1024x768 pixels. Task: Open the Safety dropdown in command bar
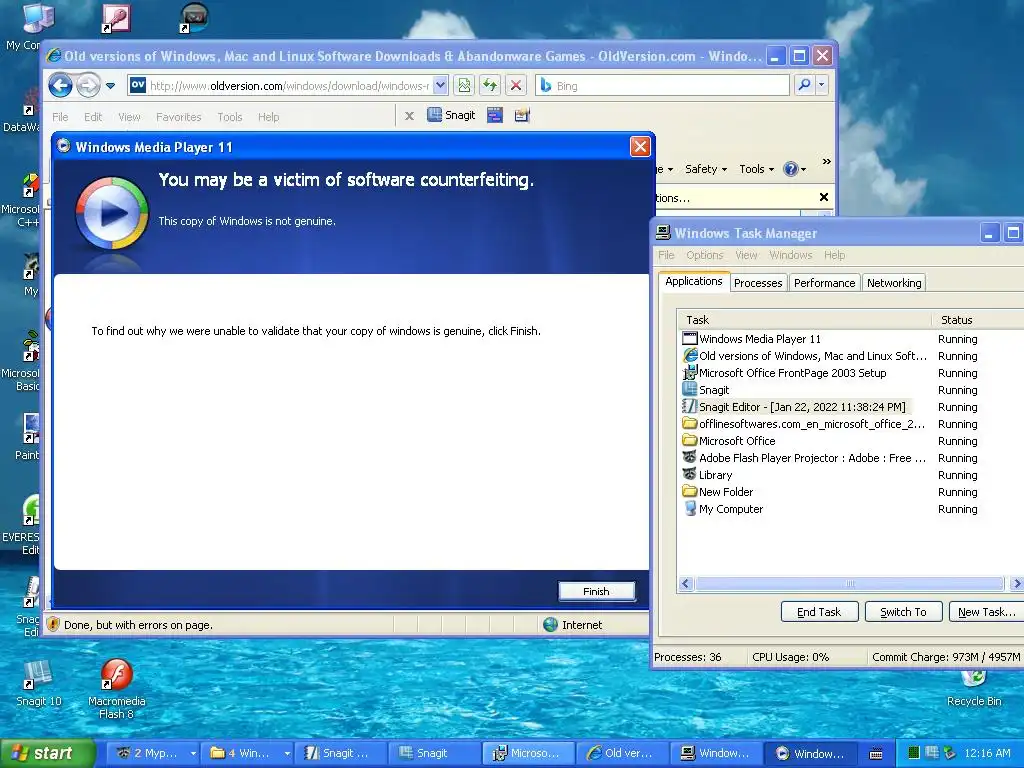705,168
